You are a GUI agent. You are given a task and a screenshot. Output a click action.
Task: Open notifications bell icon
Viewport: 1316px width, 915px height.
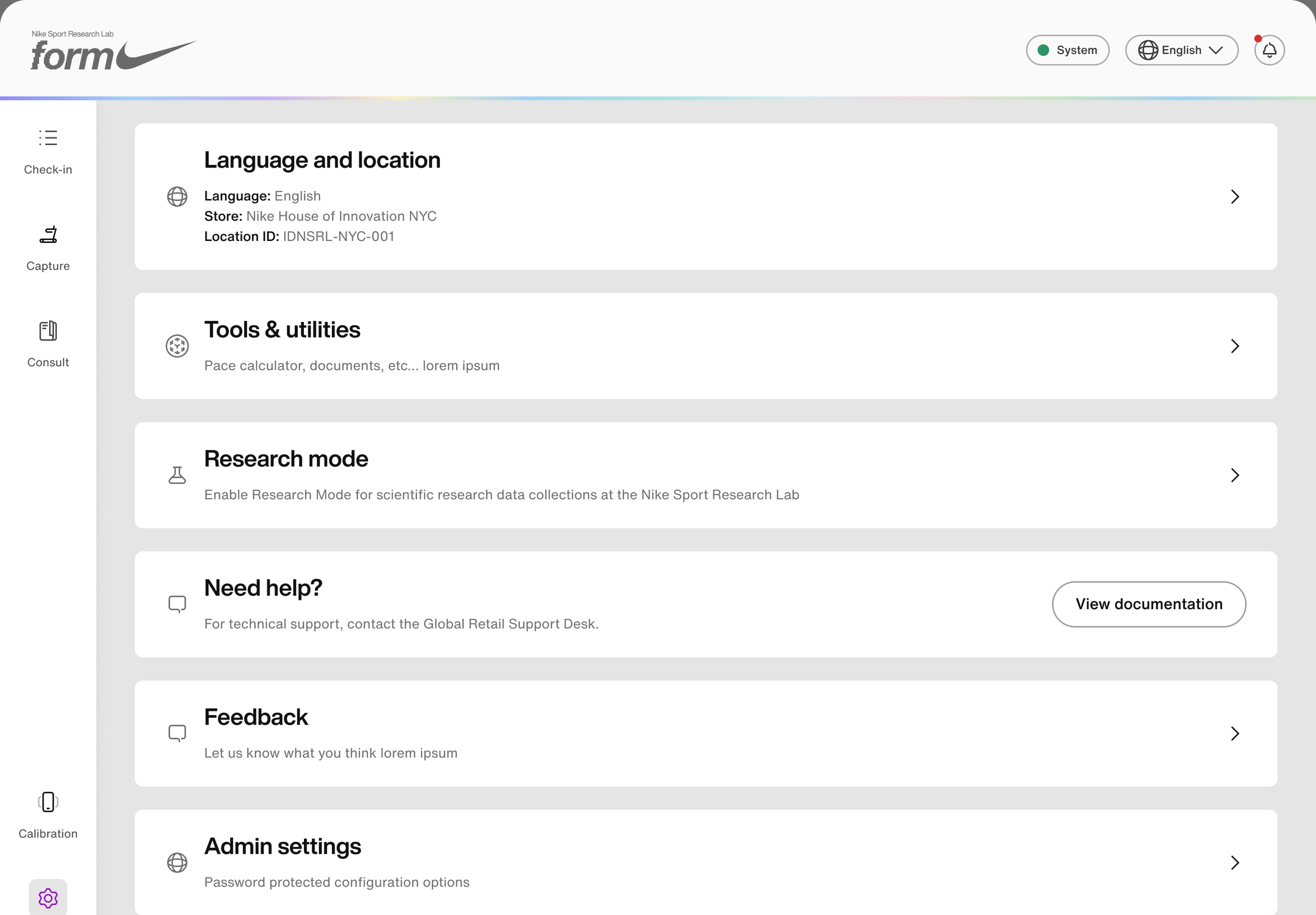click(1269, 50)
